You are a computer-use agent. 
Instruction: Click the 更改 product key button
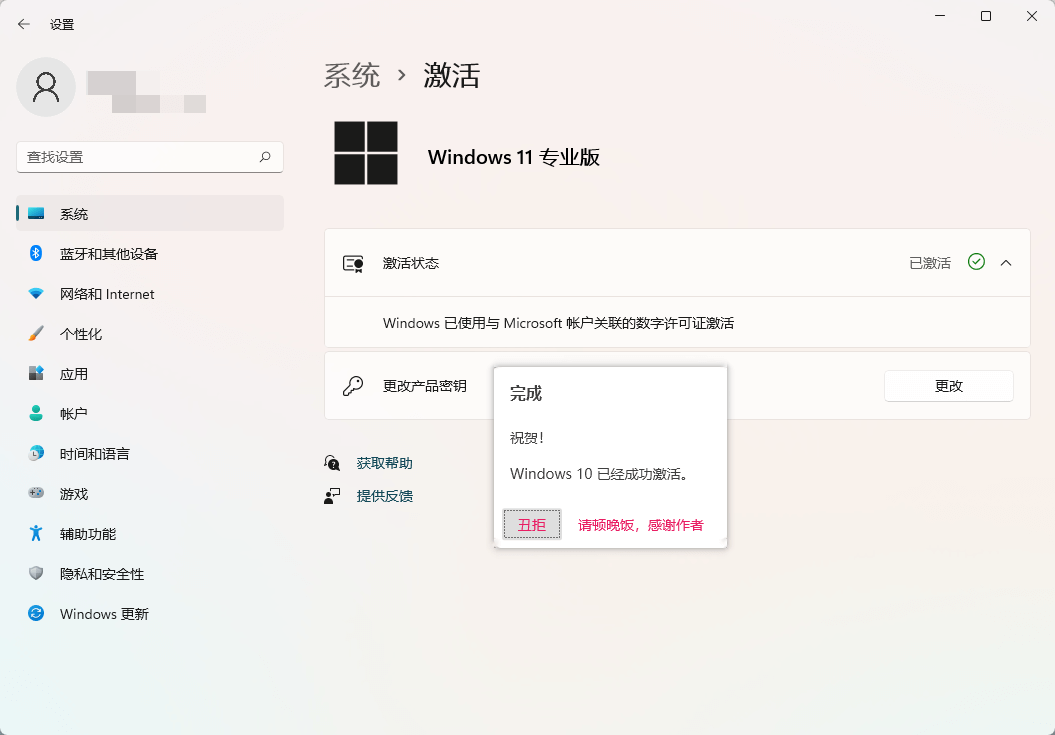click(x=948, y=386)
